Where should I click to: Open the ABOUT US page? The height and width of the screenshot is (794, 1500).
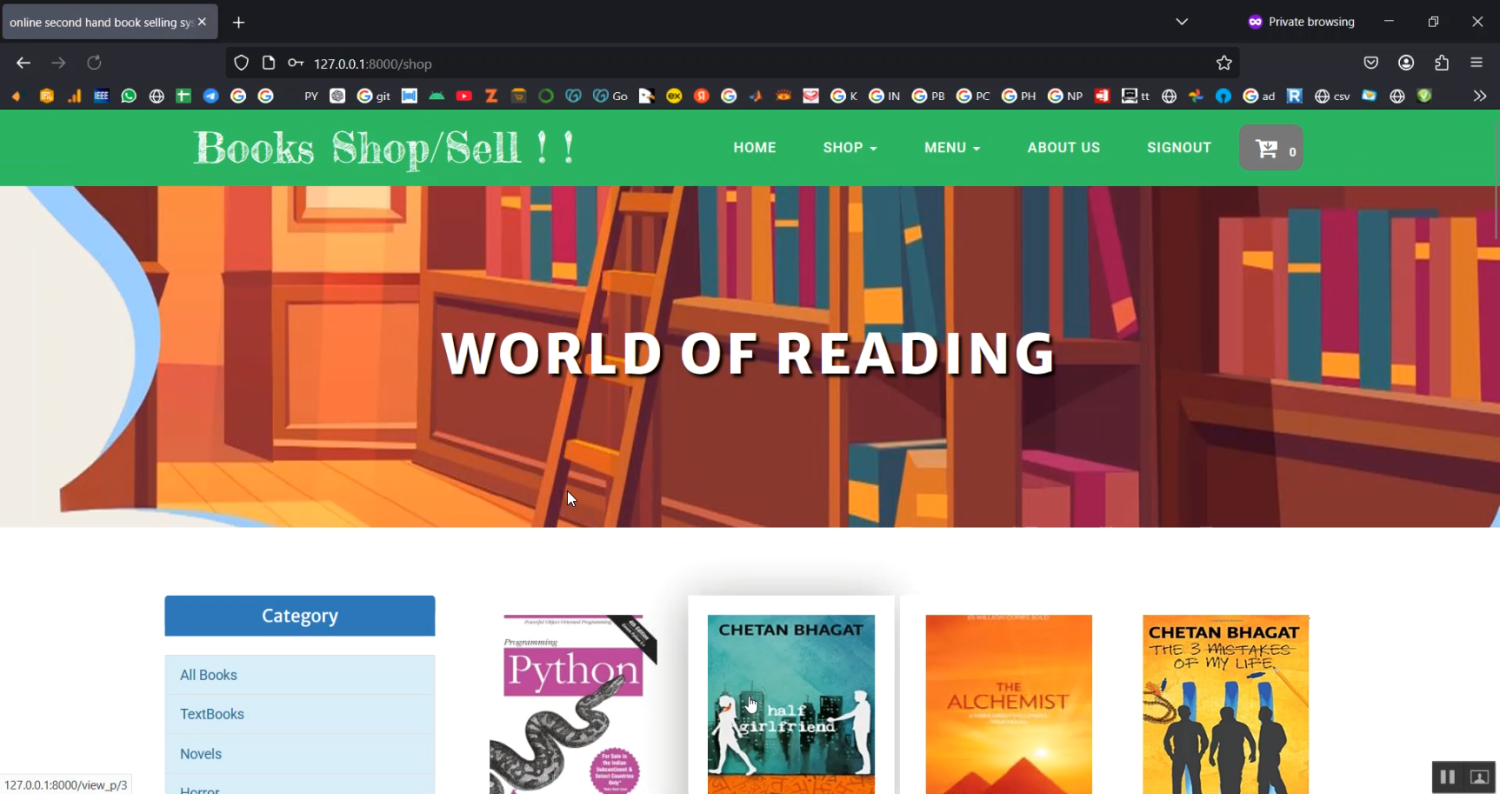click(x=1064, y=148)
